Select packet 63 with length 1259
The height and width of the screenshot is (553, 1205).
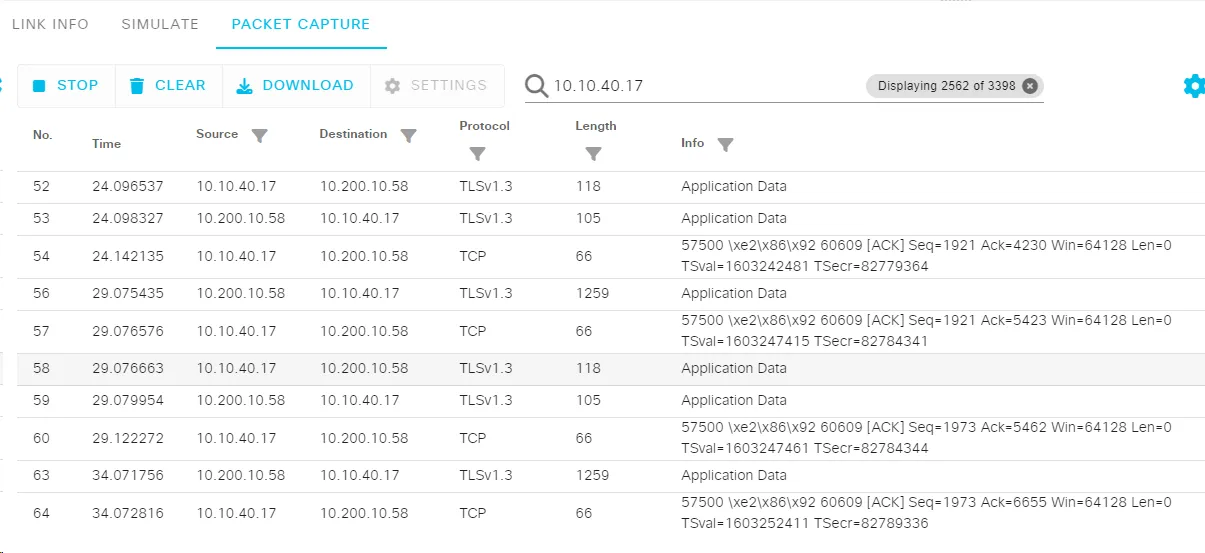tap(610, 476)
